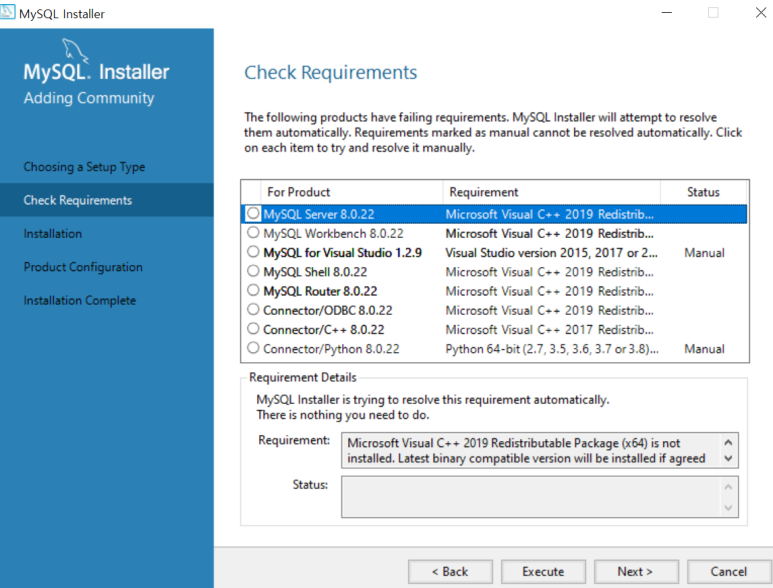Viewport: 773px width, 588px height.
Task: Go to Choosing a Setup Type step
Action: click(x=84, y=167)
